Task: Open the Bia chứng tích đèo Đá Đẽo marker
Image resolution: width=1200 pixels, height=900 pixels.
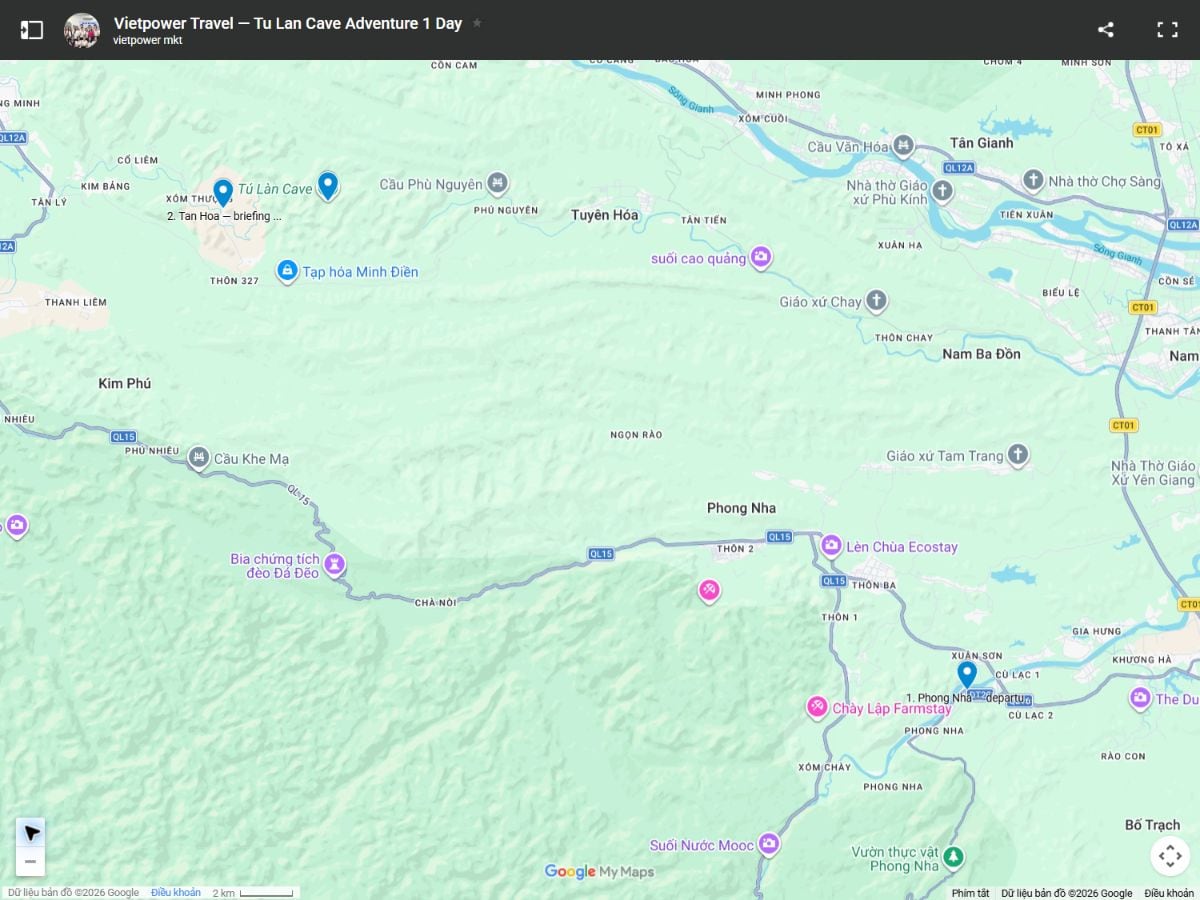Action: pyautogui.click(x=335, y=565)
